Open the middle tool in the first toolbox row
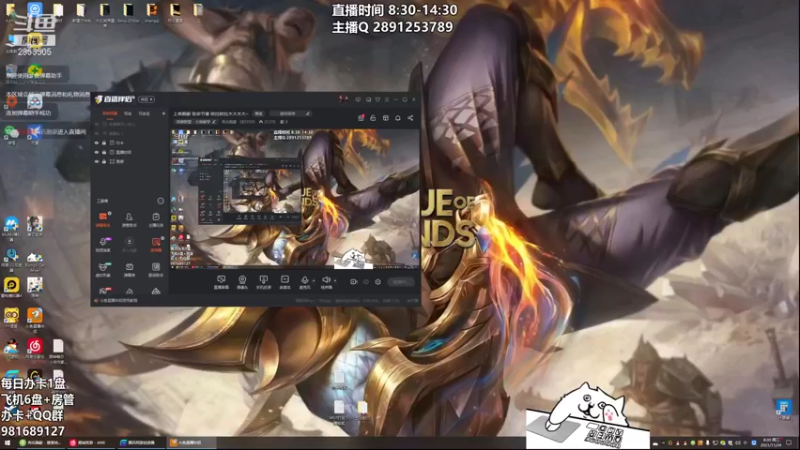This screenshot has width=800, height=450. tap(129, 219)
